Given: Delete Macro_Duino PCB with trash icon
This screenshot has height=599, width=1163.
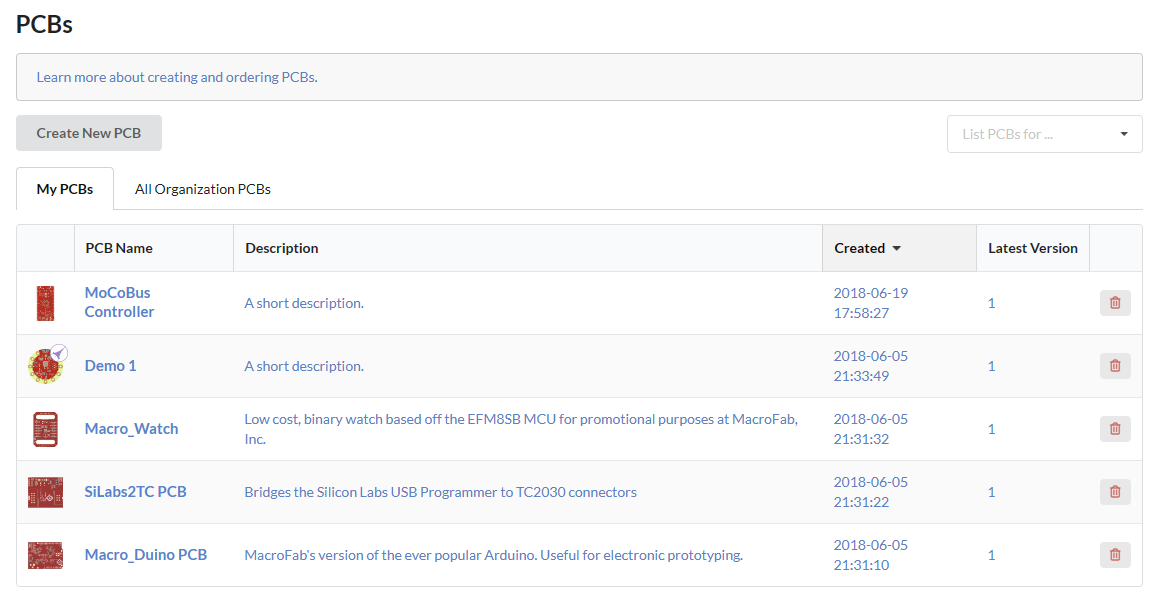Looking at the screenshot, I should coord(1115,555).
